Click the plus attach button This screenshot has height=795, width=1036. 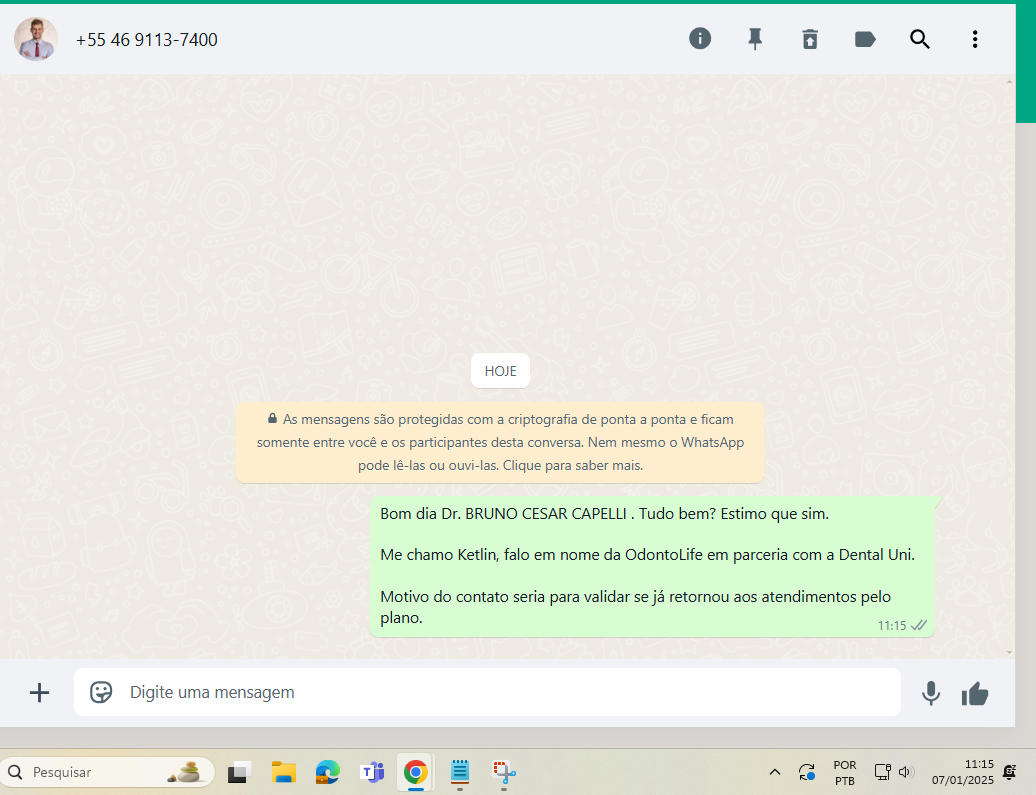(x=40, y=693)
